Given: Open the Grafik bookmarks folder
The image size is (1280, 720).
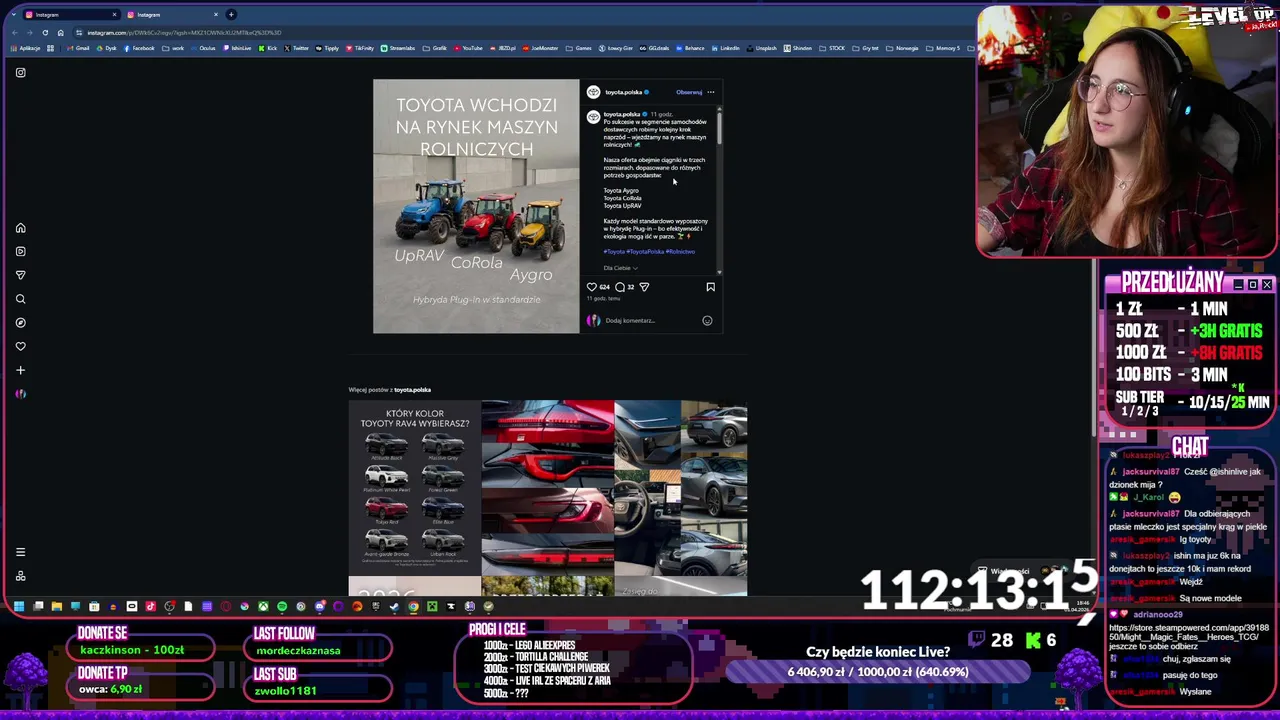Looking at the screenshot, I should pyautogui.click(x=434, y=48).
